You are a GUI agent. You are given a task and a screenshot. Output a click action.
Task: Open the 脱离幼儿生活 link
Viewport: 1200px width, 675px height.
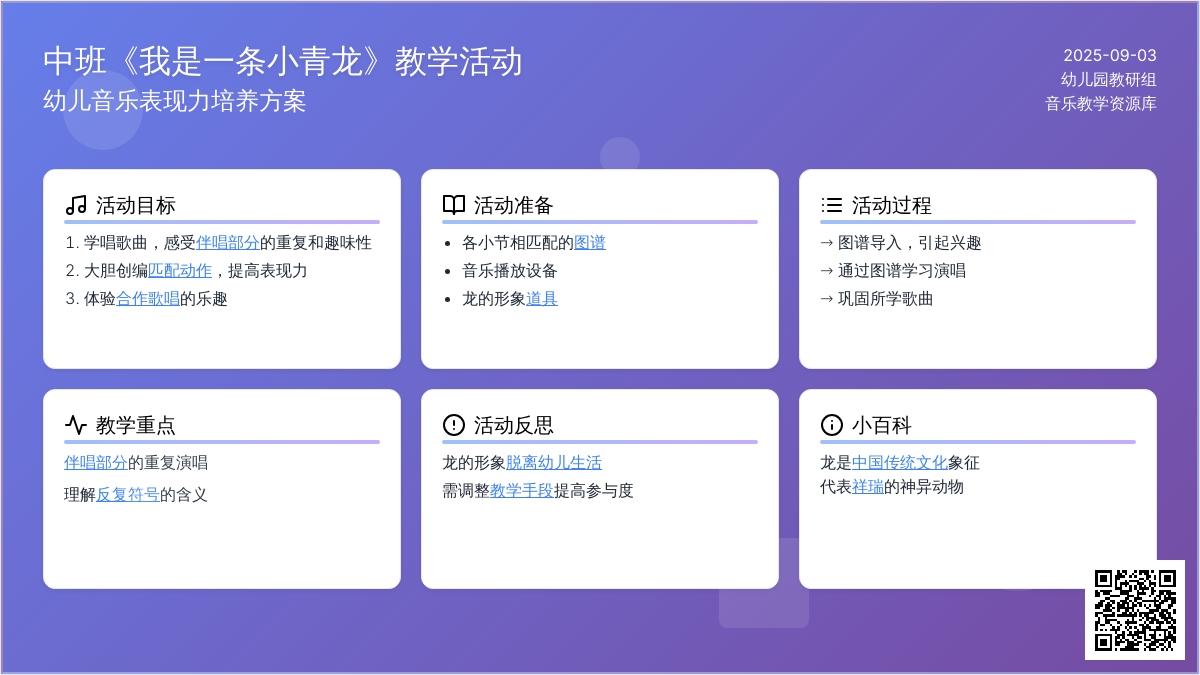click(554, 463)
